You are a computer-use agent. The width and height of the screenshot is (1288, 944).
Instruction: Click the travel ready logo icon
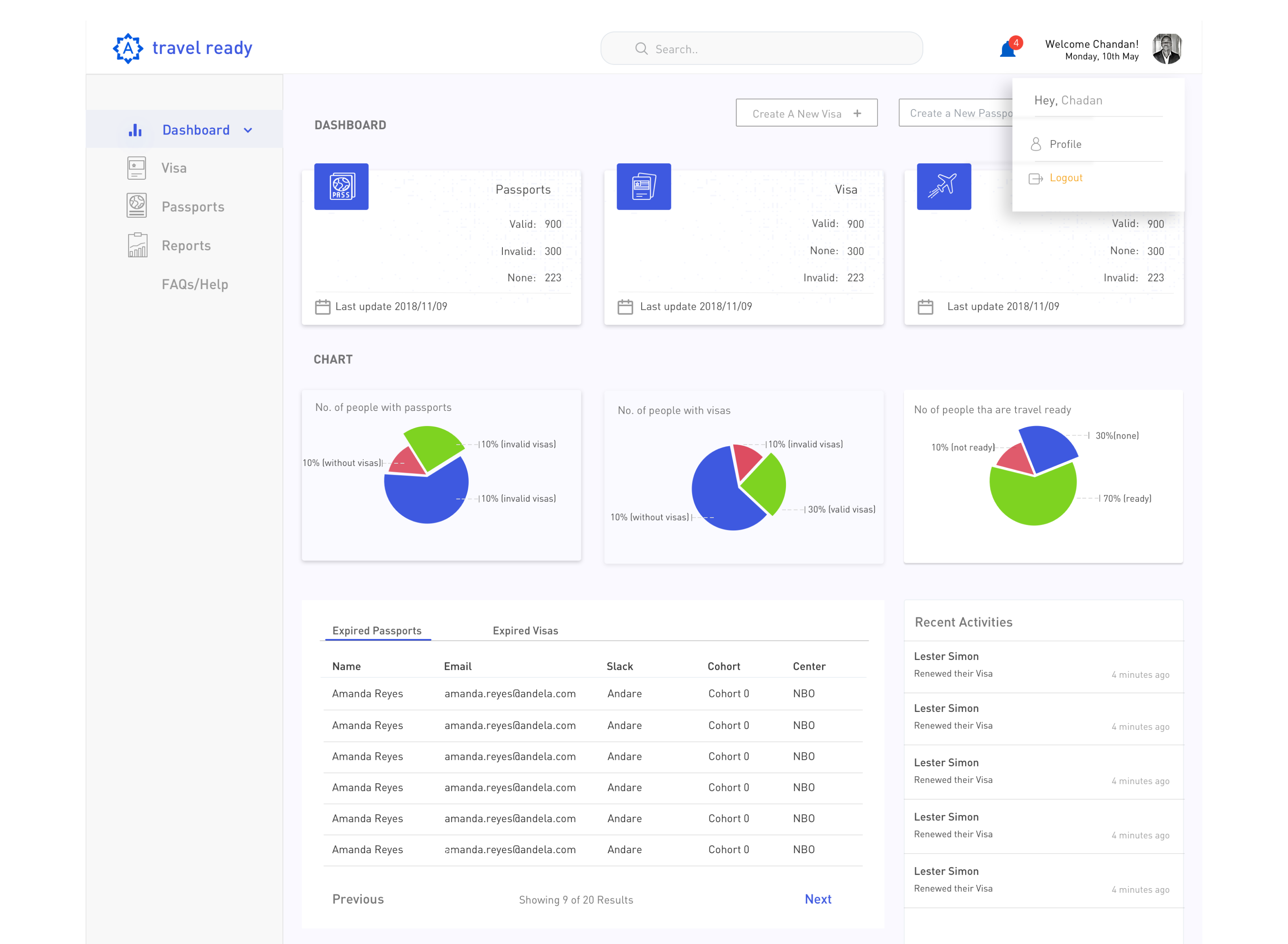(128, 48)
